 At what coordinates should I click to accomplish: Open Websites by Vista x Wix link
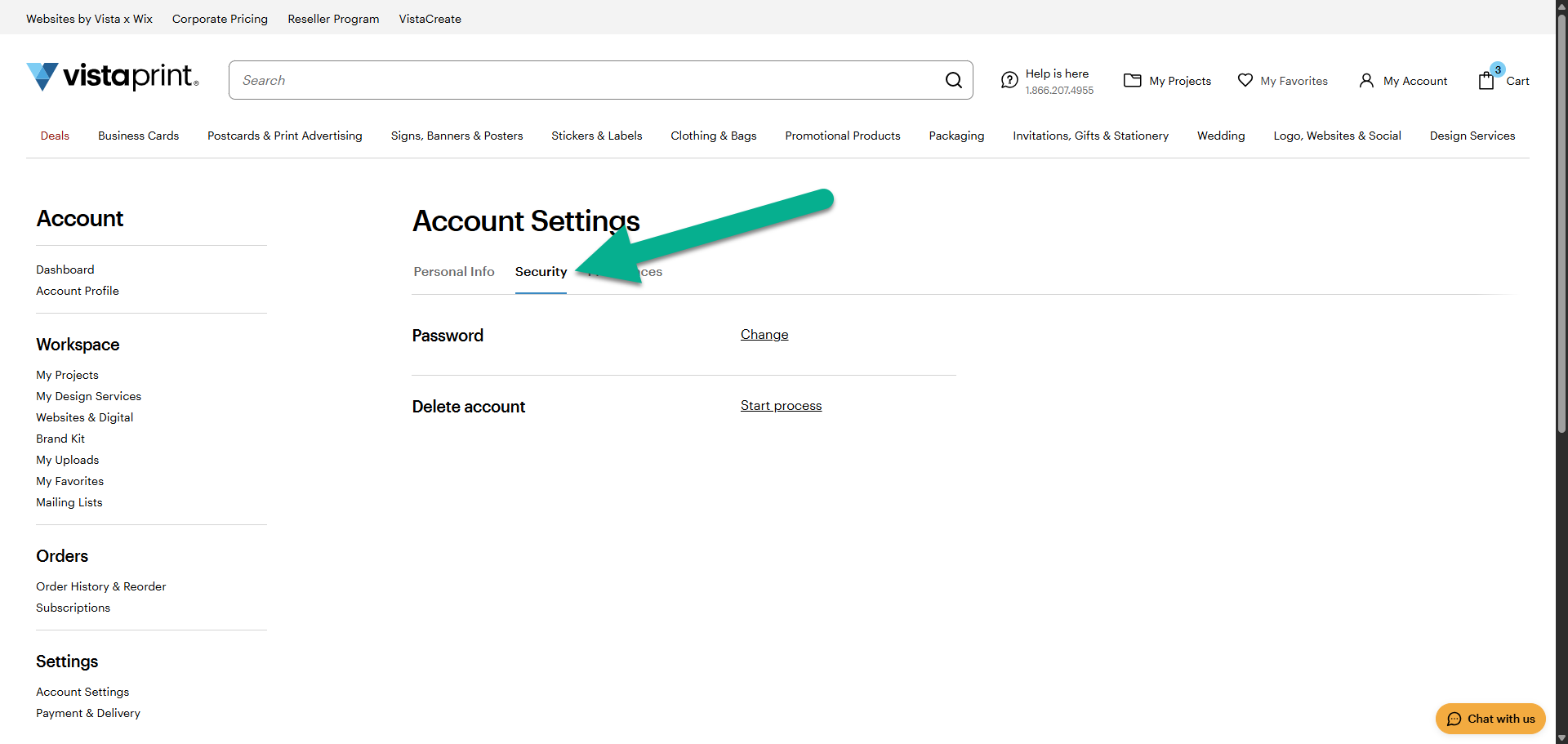point(89,19)
